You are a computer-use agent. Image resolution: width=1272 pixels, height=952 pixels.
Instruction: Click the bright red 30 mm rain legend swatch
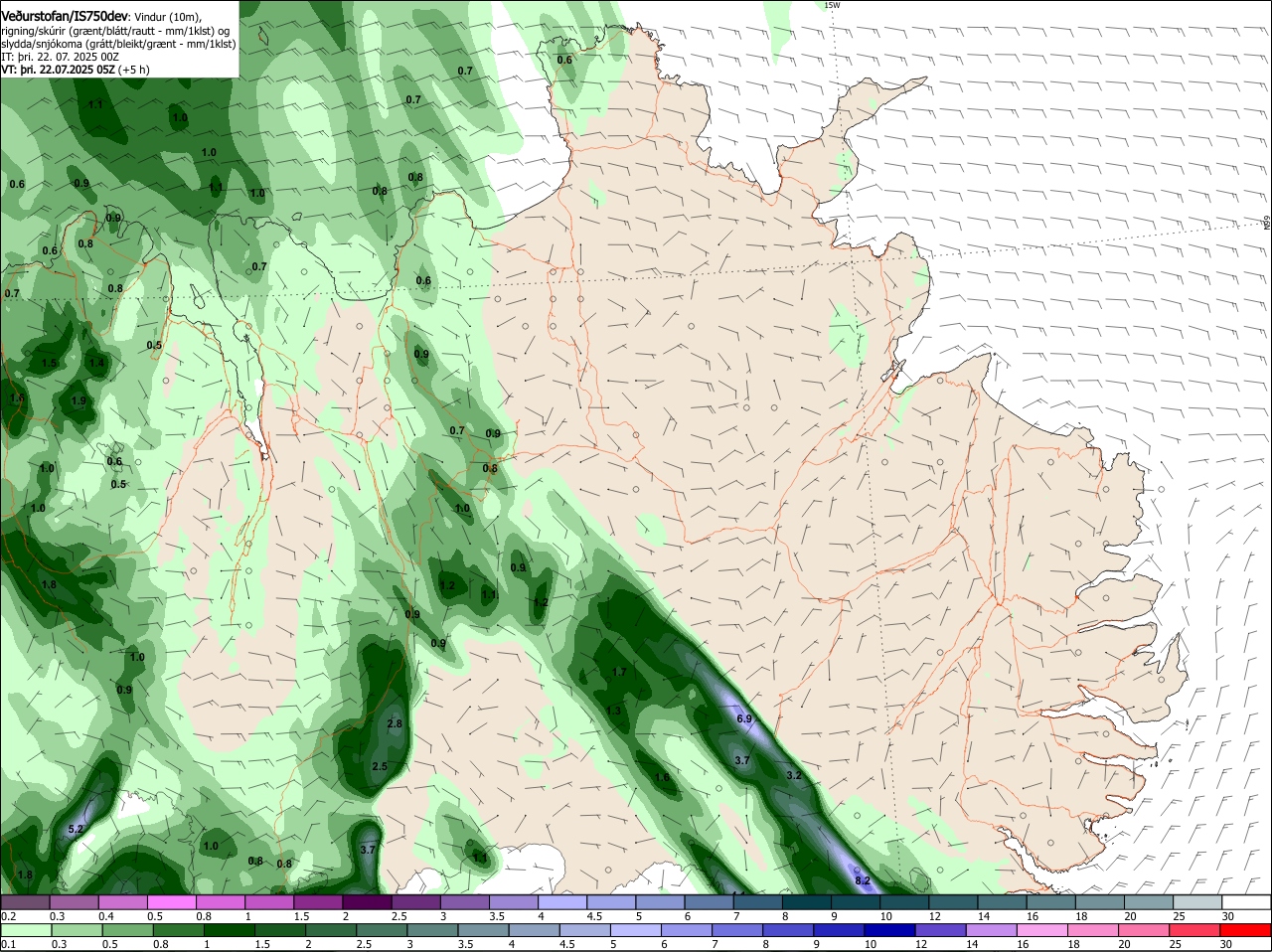point(1246,930)
